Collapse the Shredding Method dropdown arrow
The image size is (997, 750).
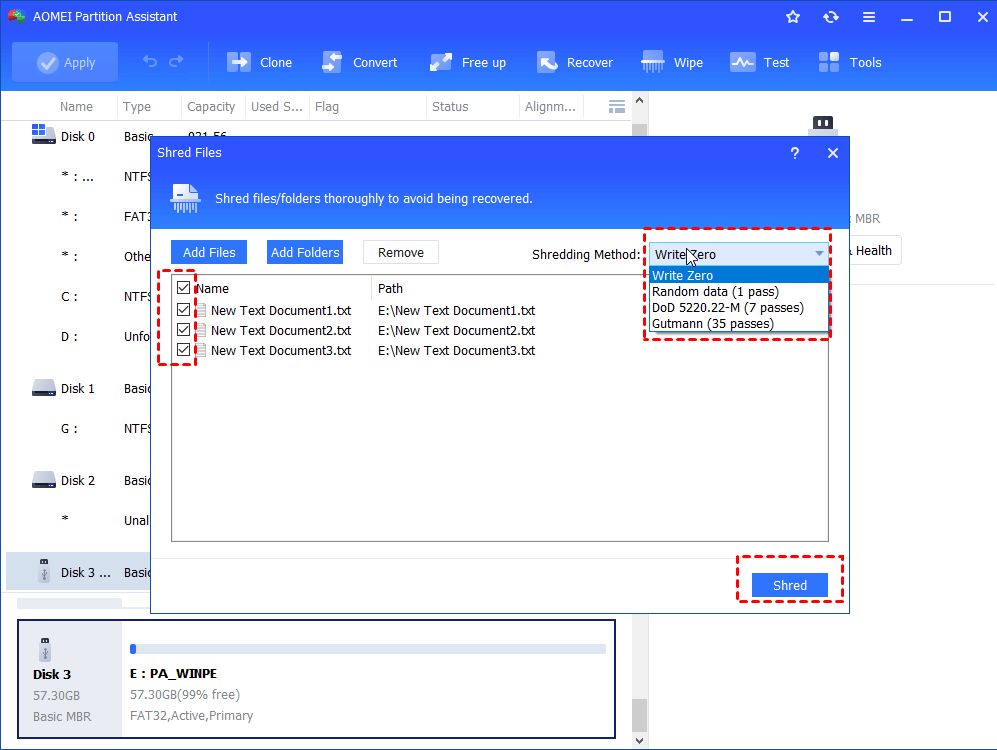pos(819,254)
